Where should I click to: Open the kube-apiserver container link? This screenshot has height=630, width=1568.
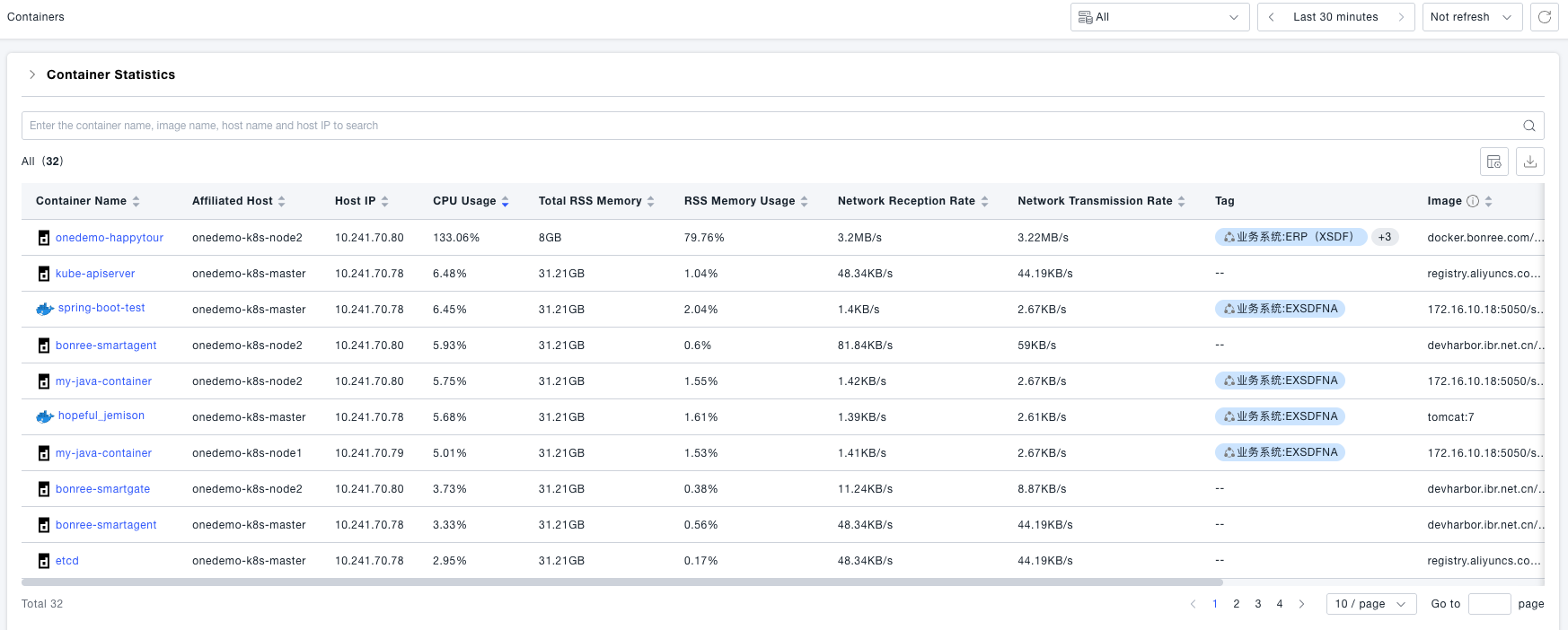click(95, 274)
